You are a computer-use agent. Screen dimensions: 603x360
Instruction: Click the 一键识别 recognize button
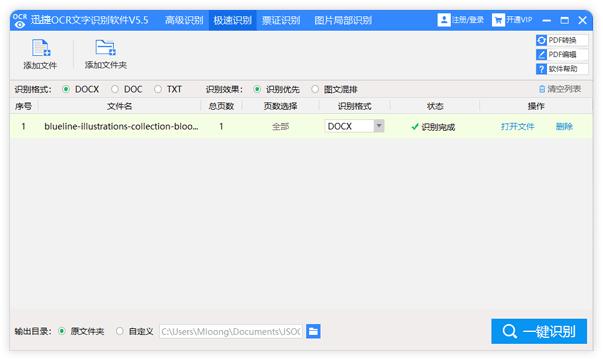tap(539, 331)
